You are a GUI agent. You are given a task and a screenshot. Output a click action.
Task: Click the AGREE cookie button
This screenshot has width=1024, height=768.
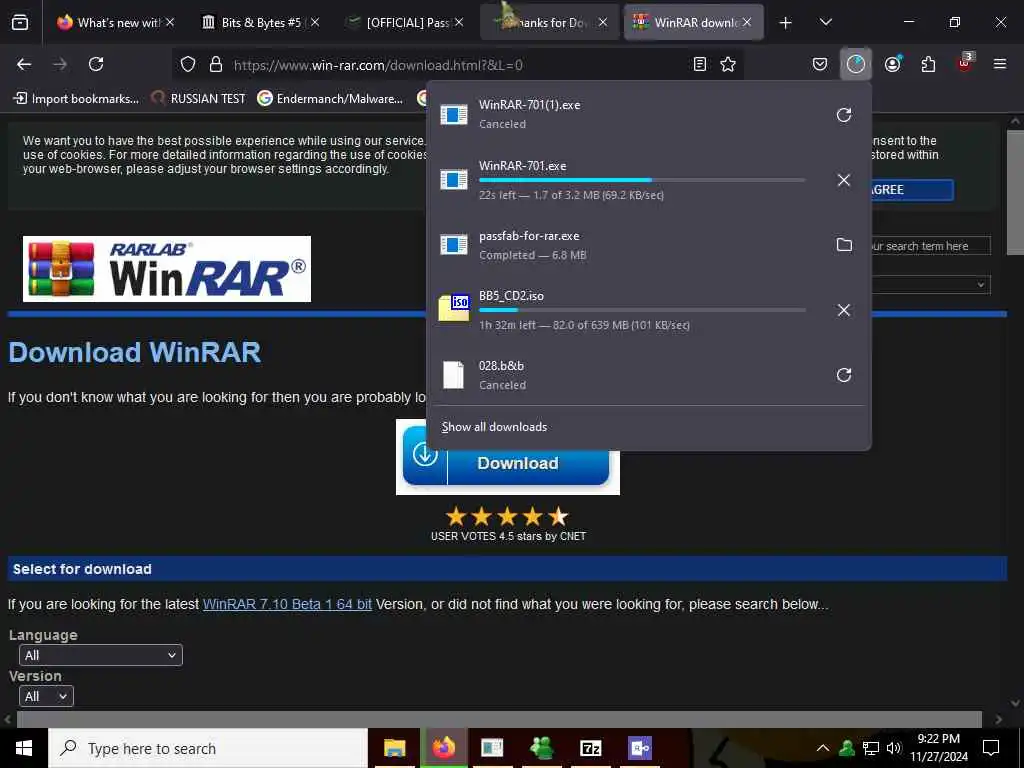pos(912,190)
